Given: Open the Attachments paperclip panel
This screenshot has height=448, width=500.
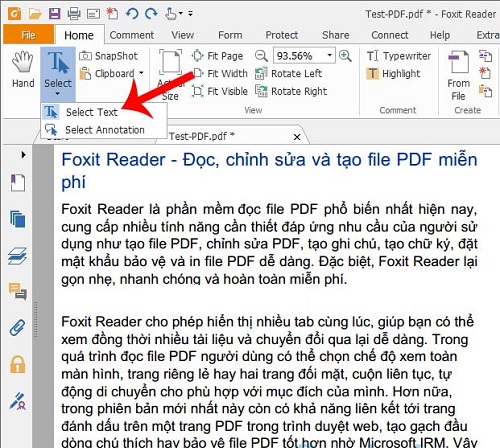Looking at the screenshot, I should coord(18,327).
